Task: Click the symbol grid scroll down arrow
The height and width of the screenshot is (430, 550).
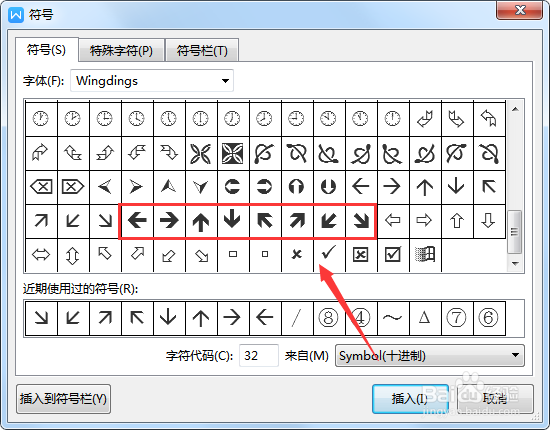Action: coord(515,263)
